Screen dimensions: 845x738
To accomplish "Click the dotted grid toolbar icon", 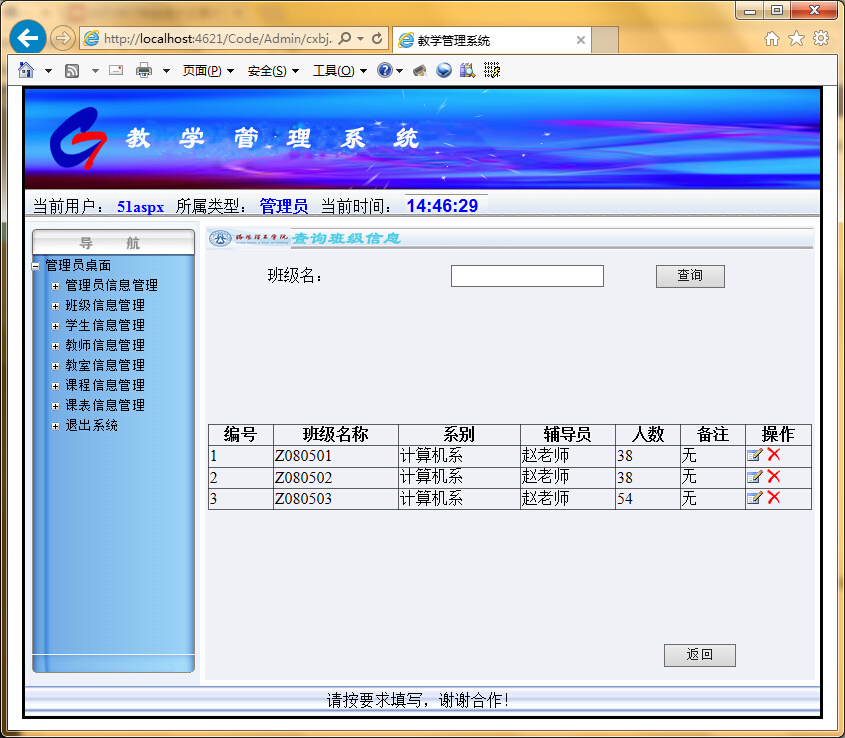I will click(x=491, y=70).
